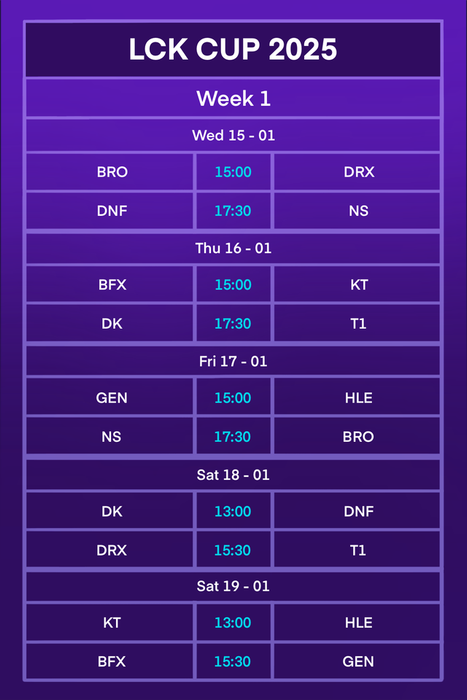Viewport: 467px width, 700px height.
Task: Click the 13:00 time for DK vs DNF
Action: 233,511
